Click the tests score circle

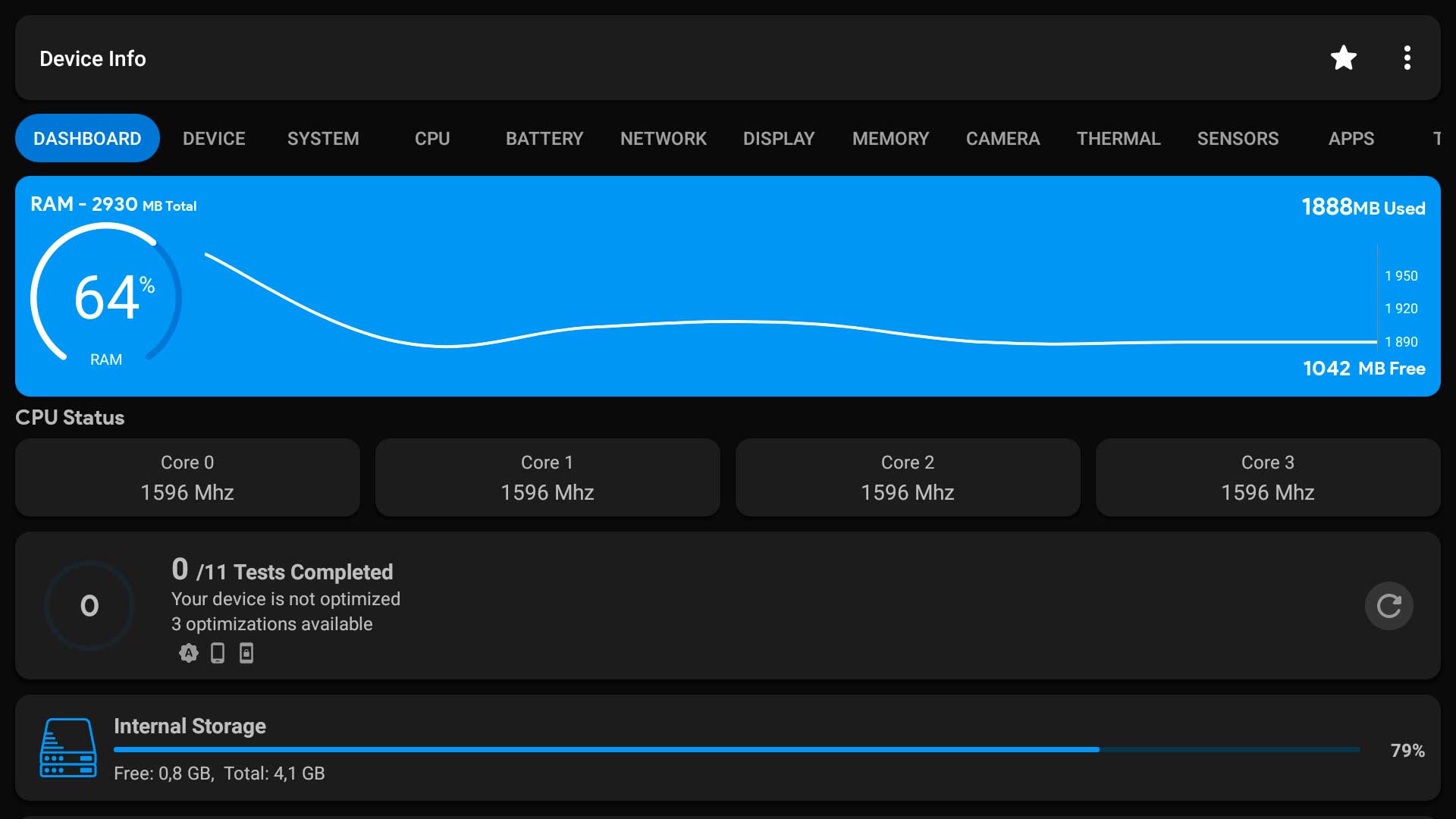(x=89, y=605)
